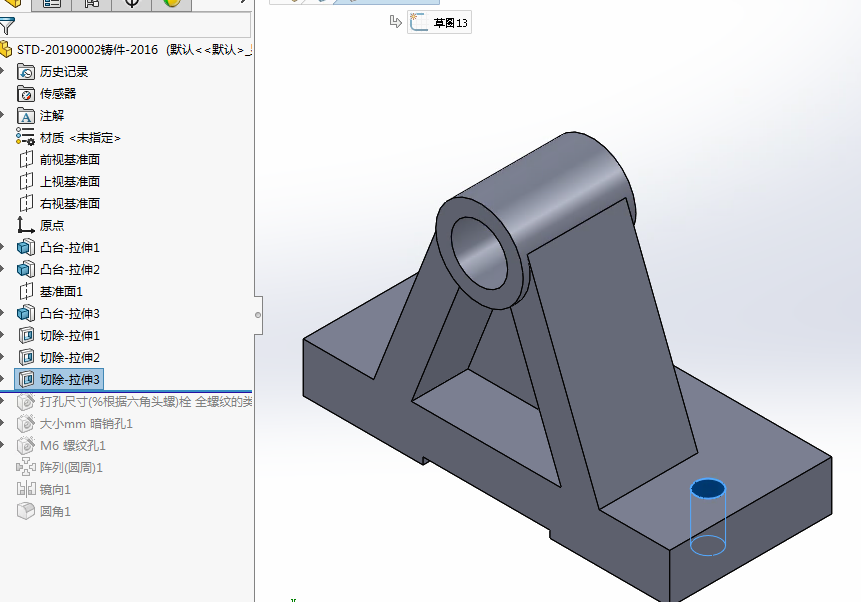Click the 草图13 breadcrumb label
861x602 pixels.
pos(450,23)
